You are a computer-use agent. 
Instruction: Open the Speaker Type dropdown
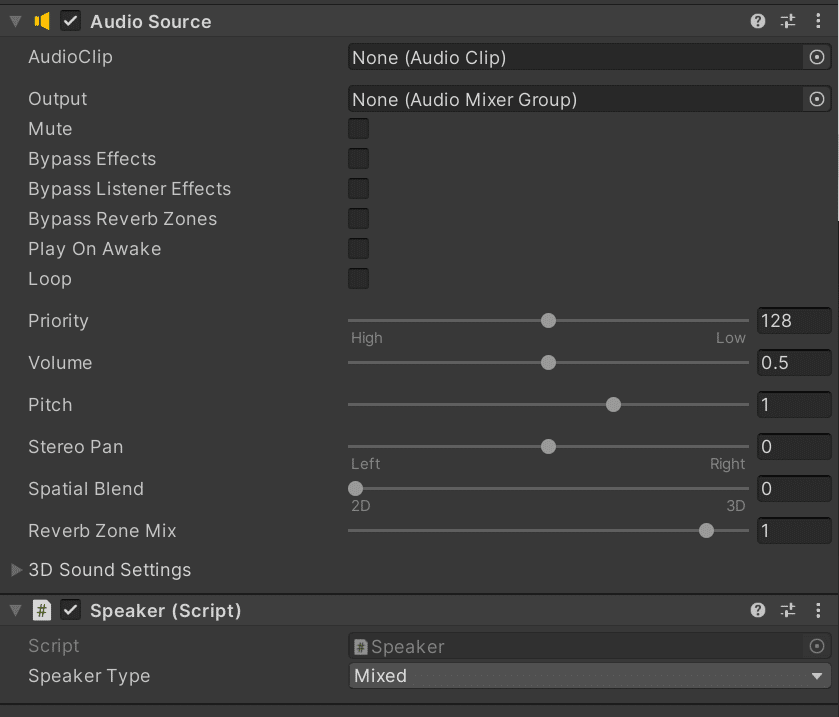click(587, 676)
